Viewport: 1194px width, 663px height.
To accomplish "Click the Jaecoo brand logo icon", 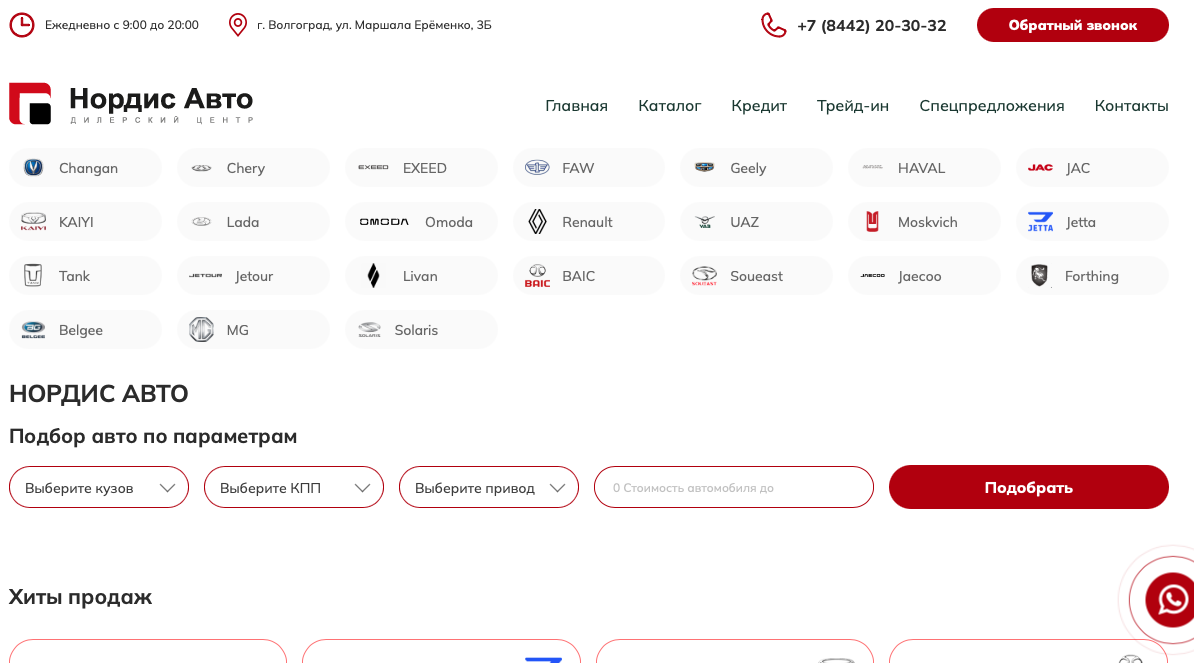I will pos(873,276).
